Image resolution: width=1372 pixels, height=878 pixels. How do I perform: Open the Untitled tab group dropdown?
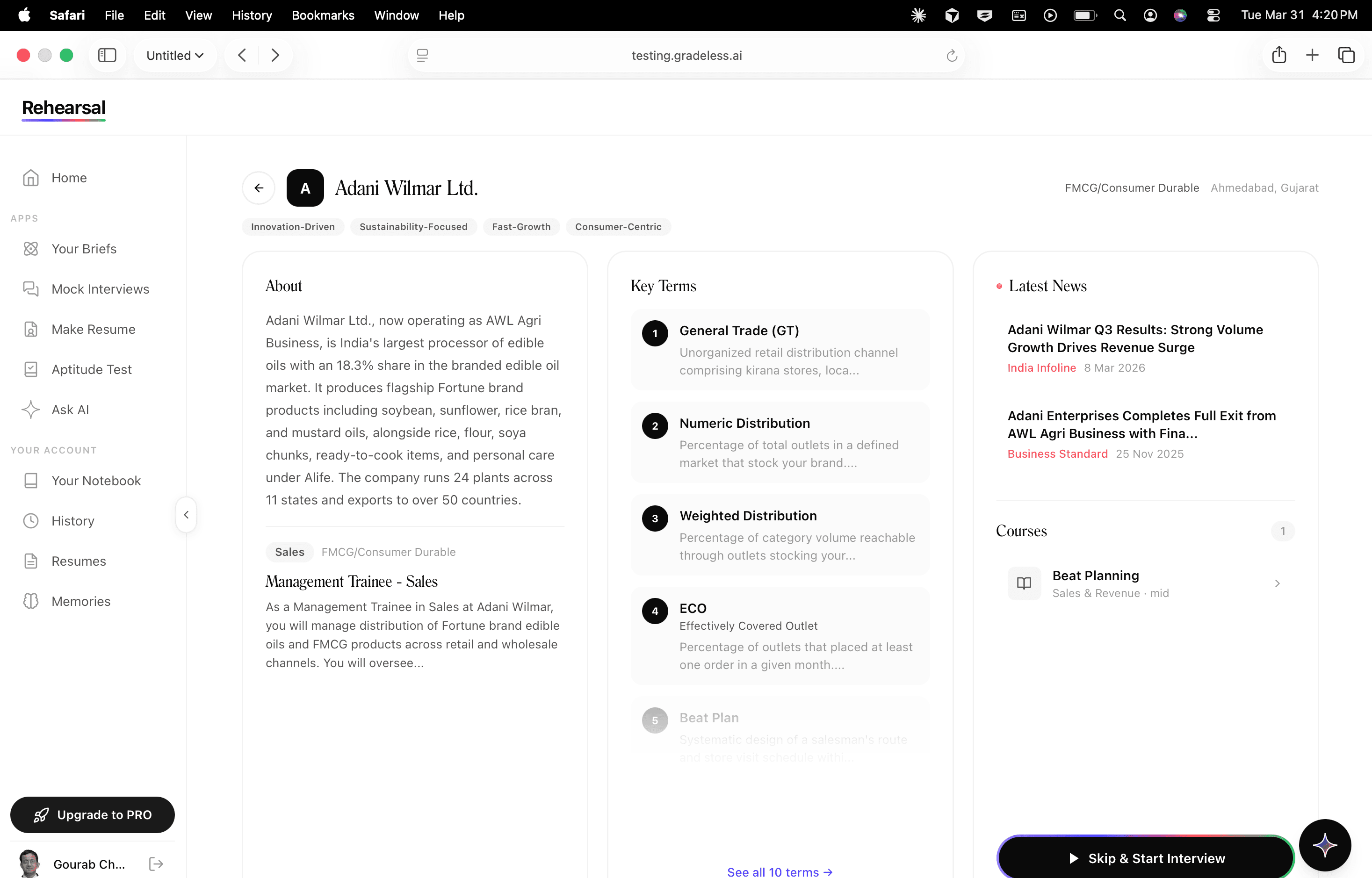click(x=175, y=55)
